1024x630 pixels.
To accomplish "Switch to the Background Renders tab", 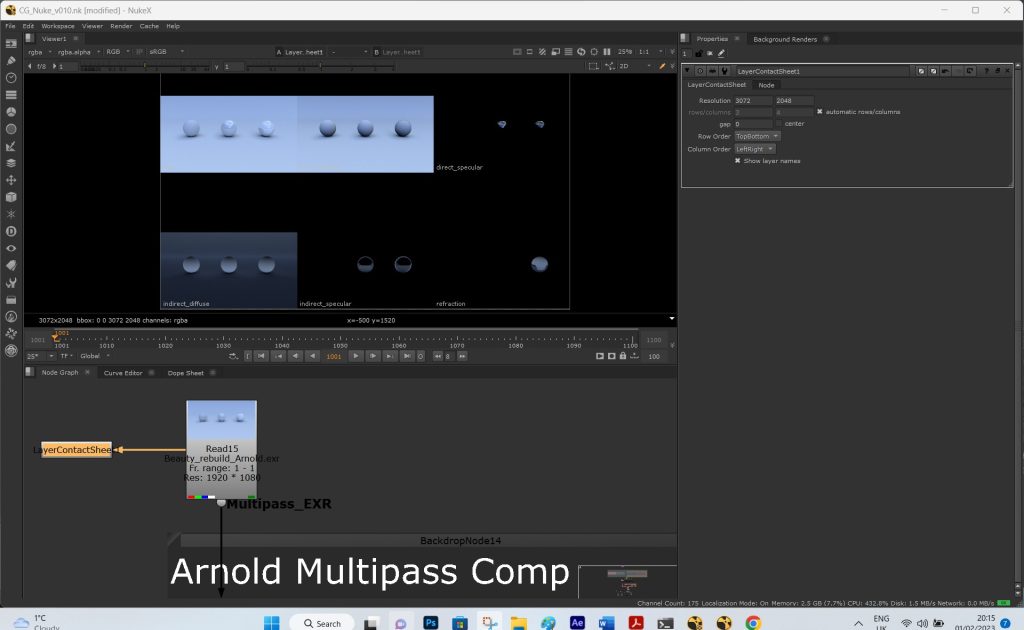I will (x=785, y=39).
